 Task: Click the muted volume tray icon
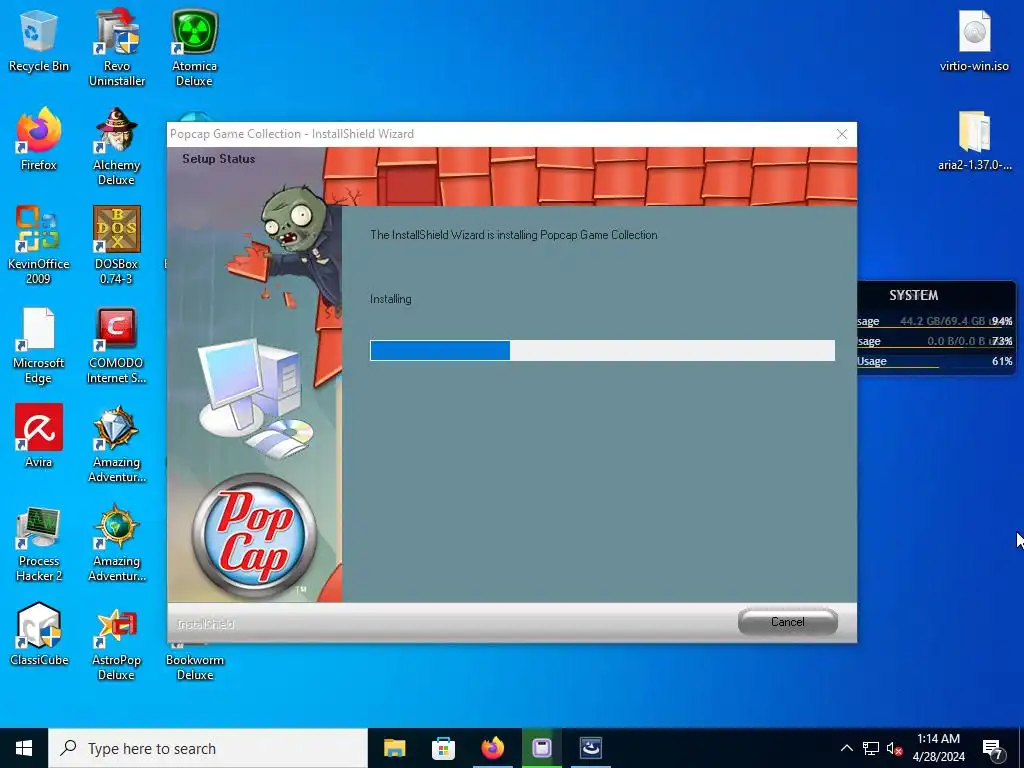tap(894, 748)
